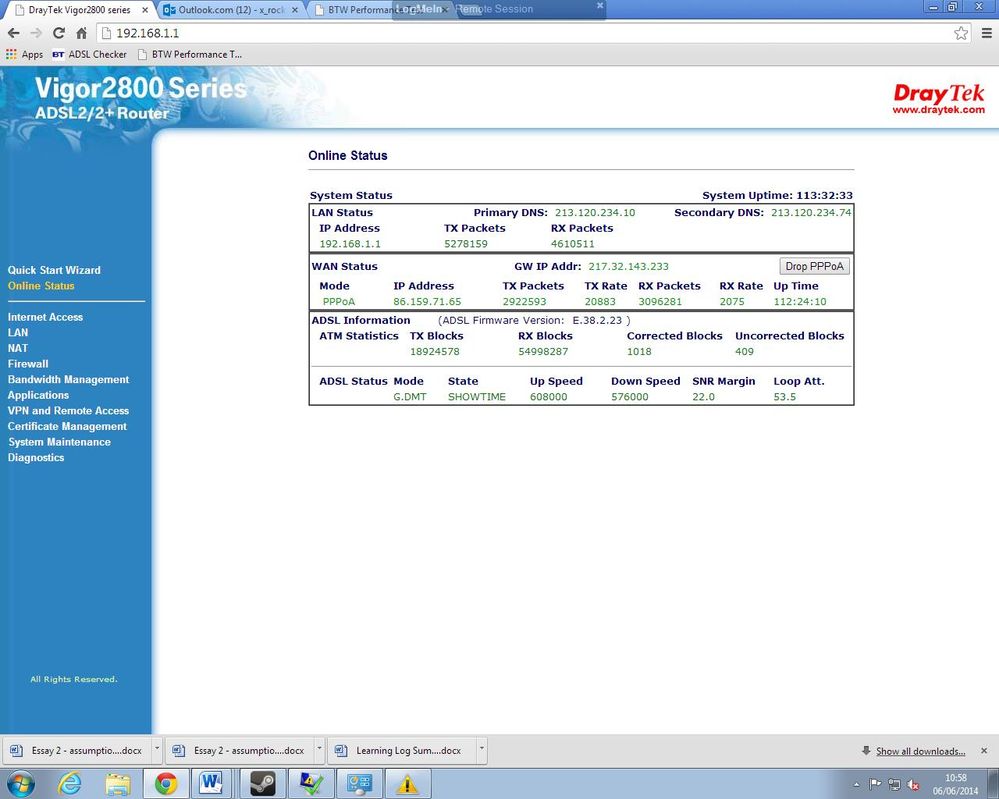Open the Internet Access menu
The height and width of the screenshot is (799, 999).
45,317
